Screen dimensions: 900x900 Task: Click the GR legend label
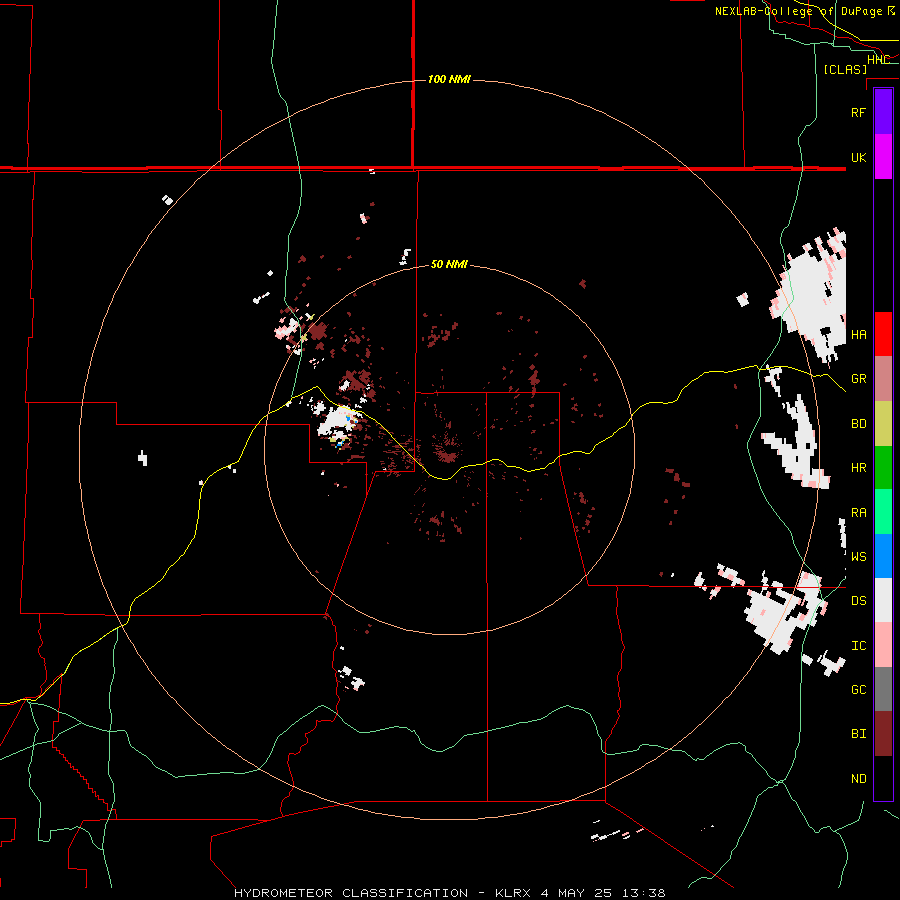(x=858, y=379)
